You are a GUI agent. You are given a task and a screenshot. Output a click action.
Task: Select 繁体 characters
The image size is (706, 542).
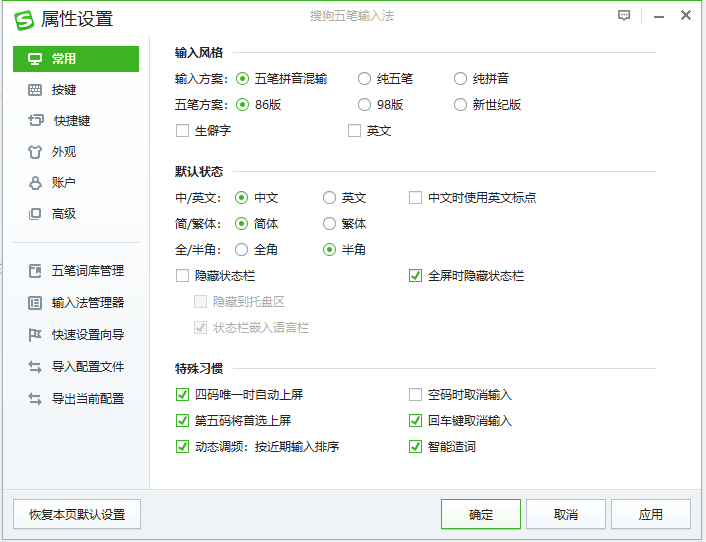(x=330, y=224)
